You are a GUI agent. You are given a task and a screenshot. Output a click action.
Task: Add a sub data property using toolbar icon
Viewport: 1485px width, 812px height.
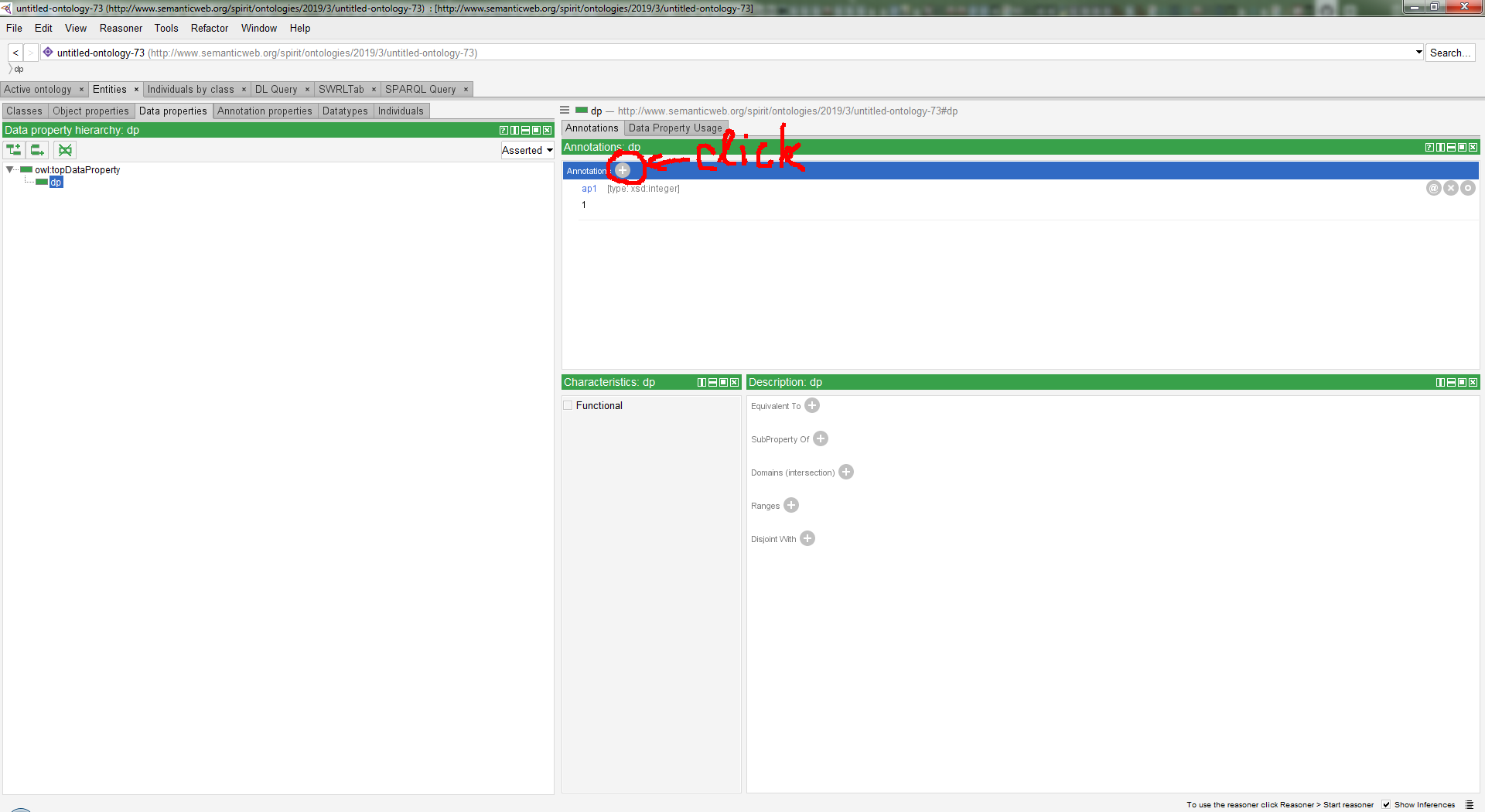[13, 150]
